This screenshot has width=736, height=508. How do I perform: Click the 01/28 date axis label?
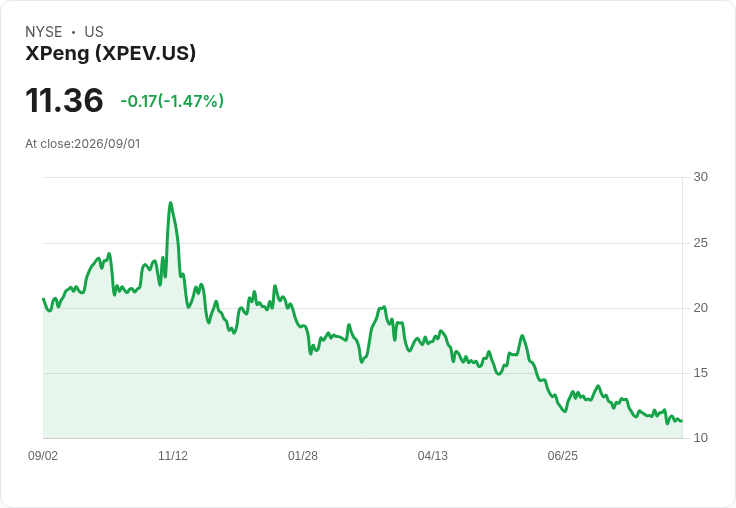[x=303, y=456]
